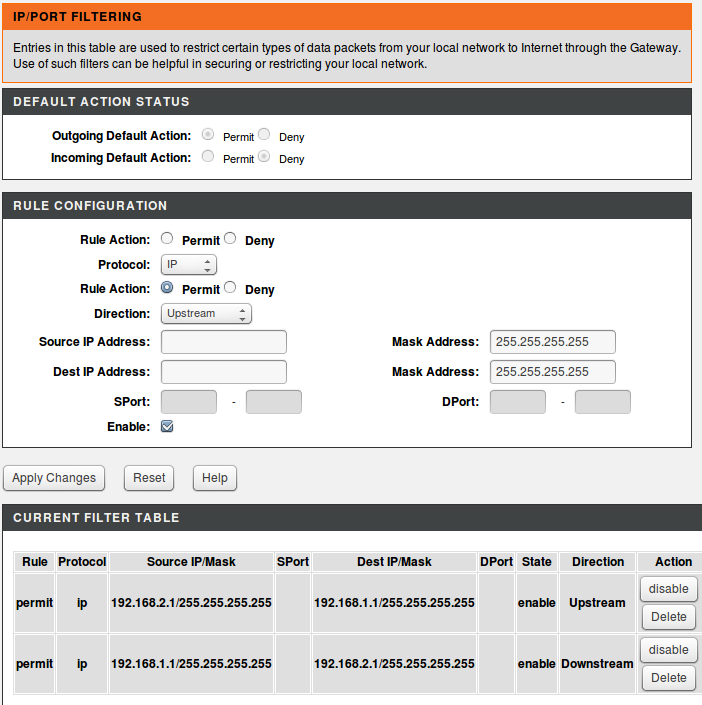Click the DPort column header
The height and width of the screenshot is (705, 702).
pos(496,562)
